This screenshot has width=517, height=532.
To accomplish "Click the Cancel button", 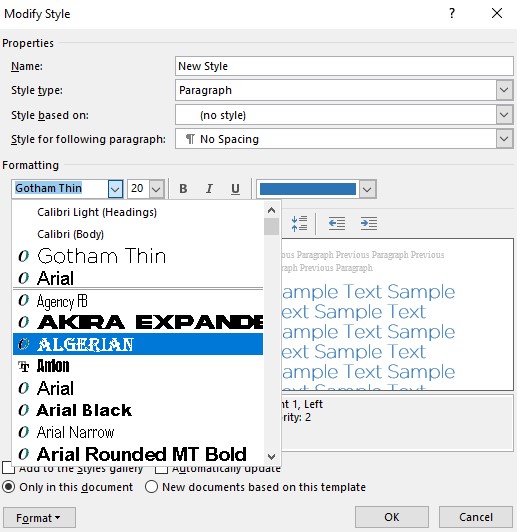I will [x=476, y=517].
